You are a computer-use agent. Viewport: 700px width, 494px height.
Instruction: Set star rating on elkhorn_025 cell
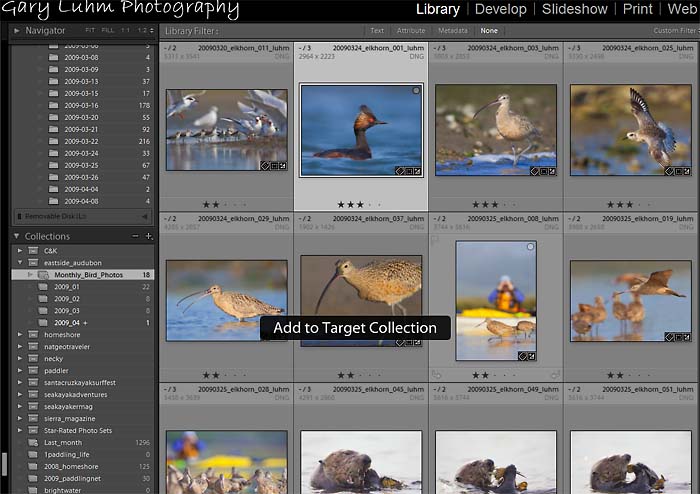click(629, 204)
